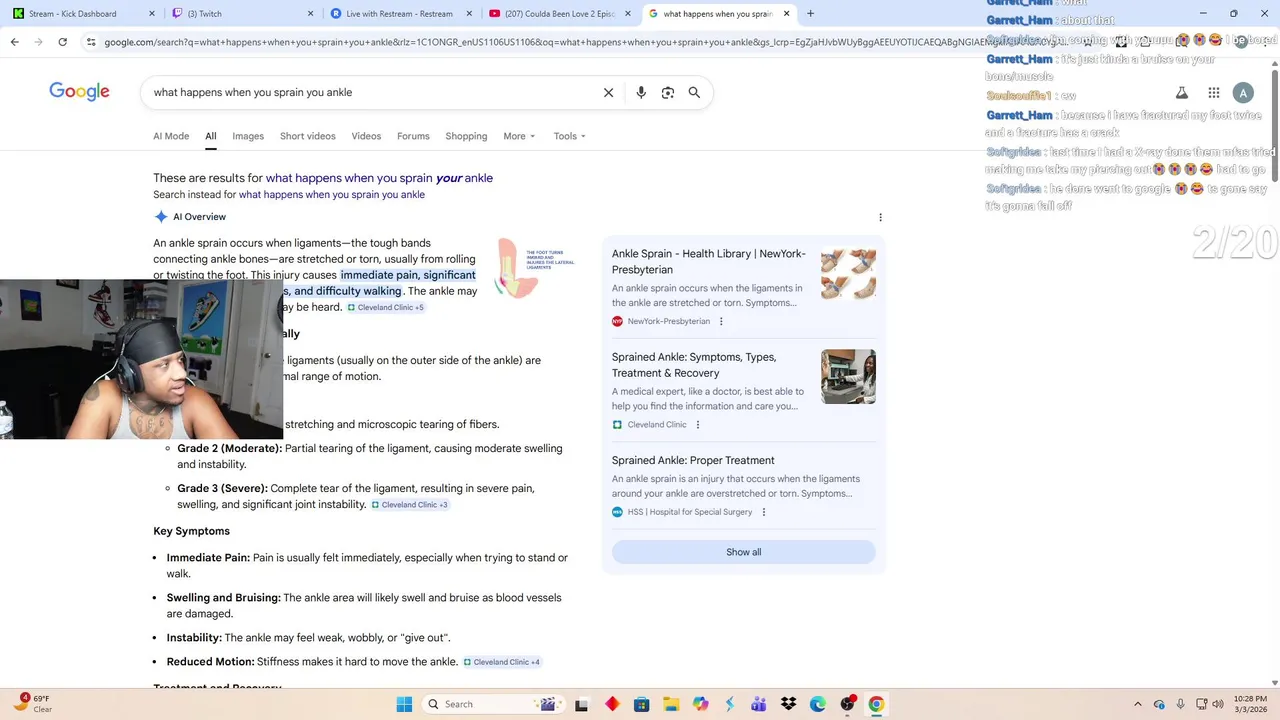Open Google Lens image search
Screen dimensions: 1280x720
point(667,92)
